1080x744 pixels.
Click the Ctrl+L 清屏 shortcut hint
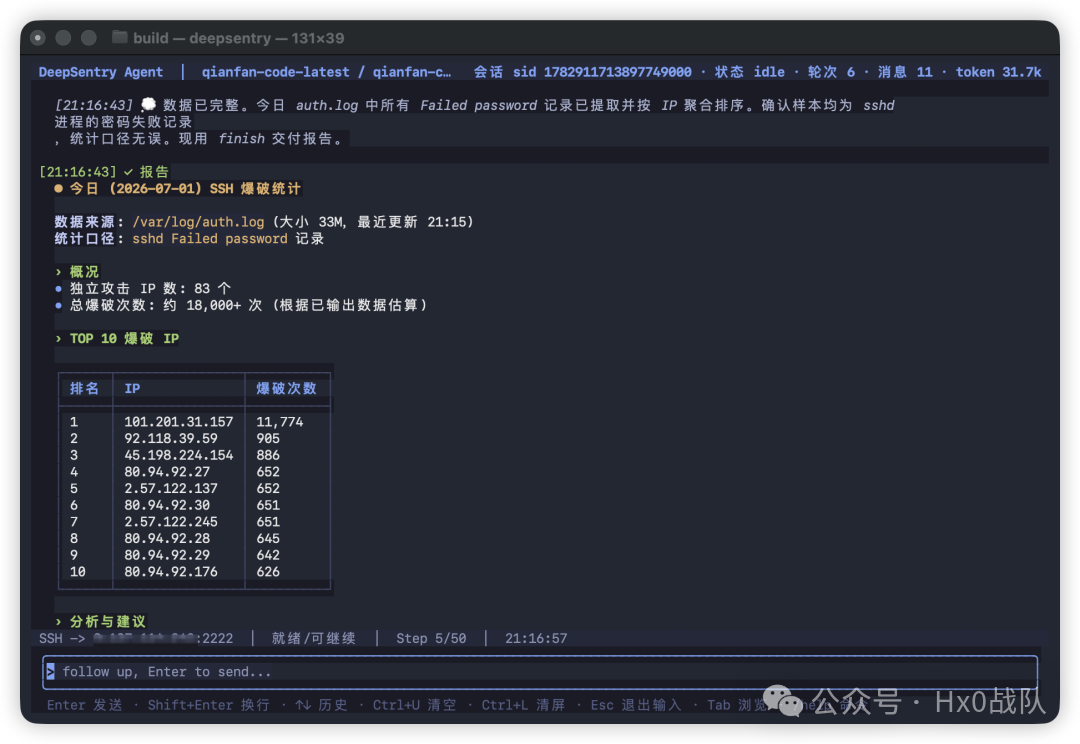[523, 705]
